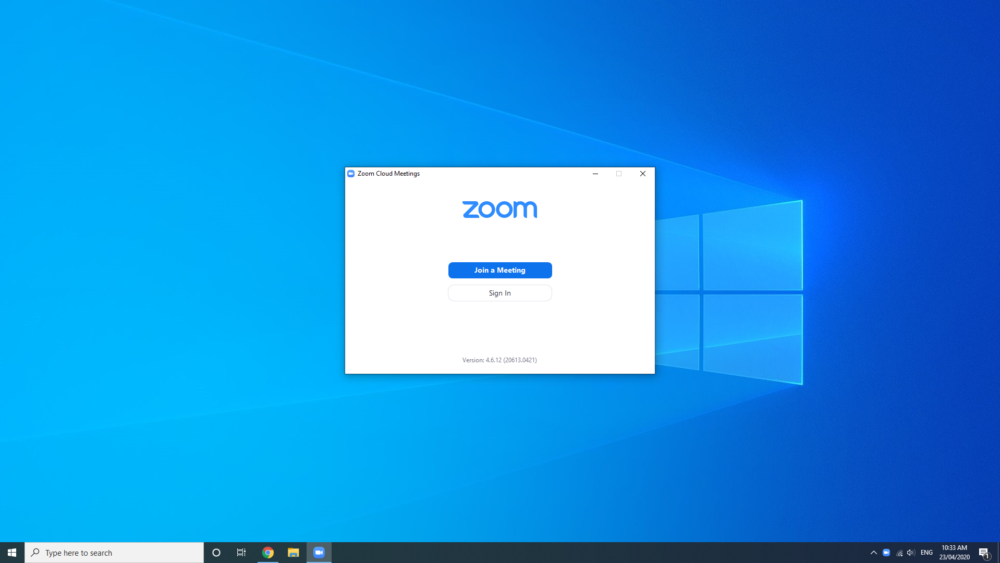Minimize the Zoom Cloud Meetings window
The width and height of the screenshot is (1000, 563).
[x=595, y=173]
